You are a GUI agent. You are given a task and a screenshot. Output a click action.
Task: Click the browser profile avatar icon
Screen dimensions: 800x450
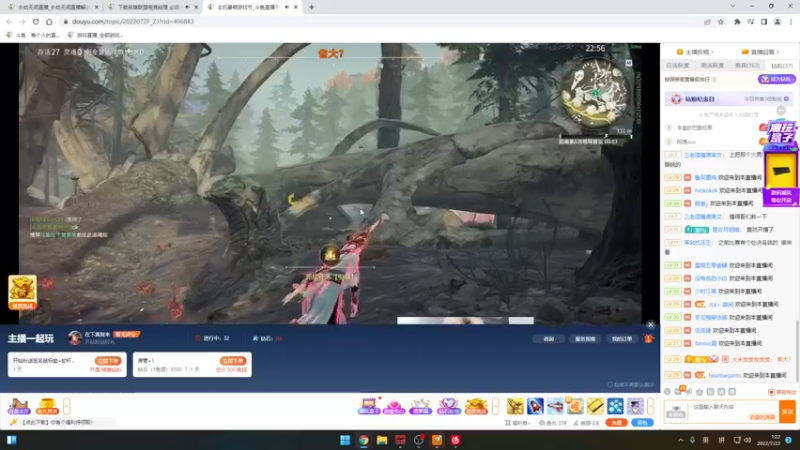pyautogui.click(x=777, y=22)
